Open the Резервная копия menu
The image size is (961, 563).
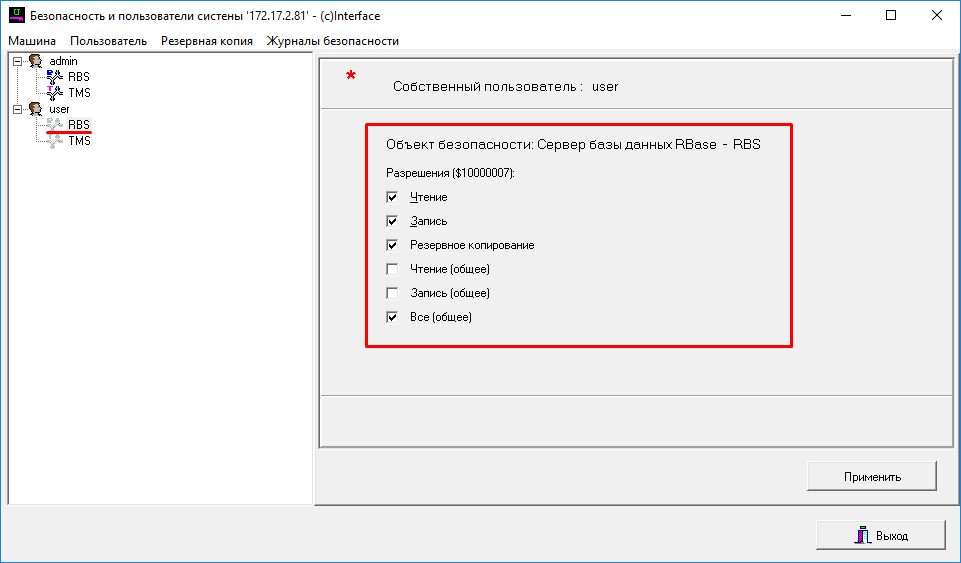pos(206,41)
